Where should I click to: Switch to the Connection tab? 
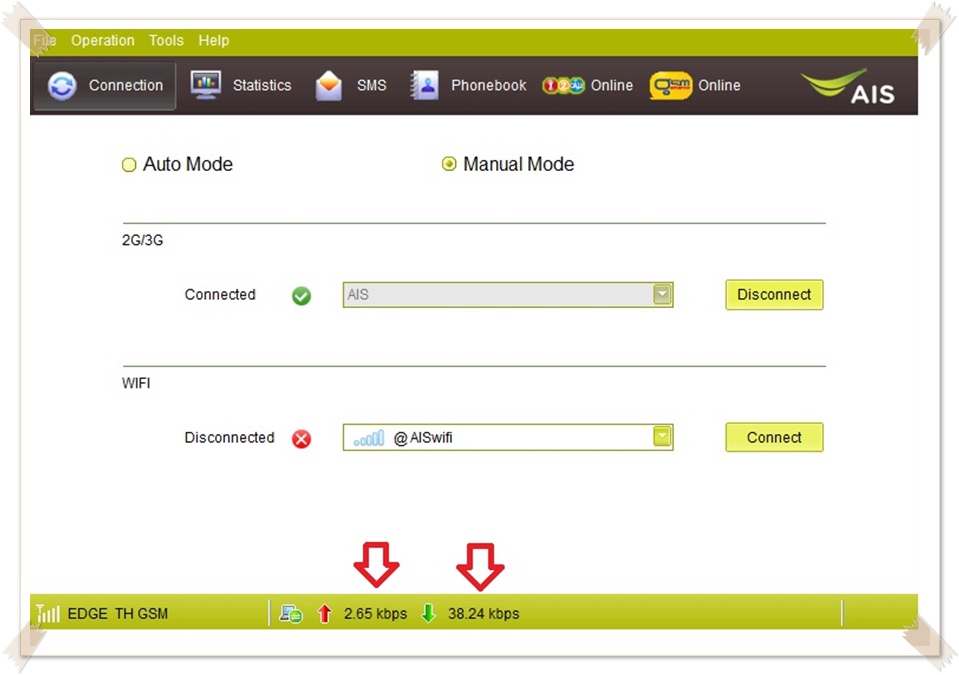[x=105, y=86]
